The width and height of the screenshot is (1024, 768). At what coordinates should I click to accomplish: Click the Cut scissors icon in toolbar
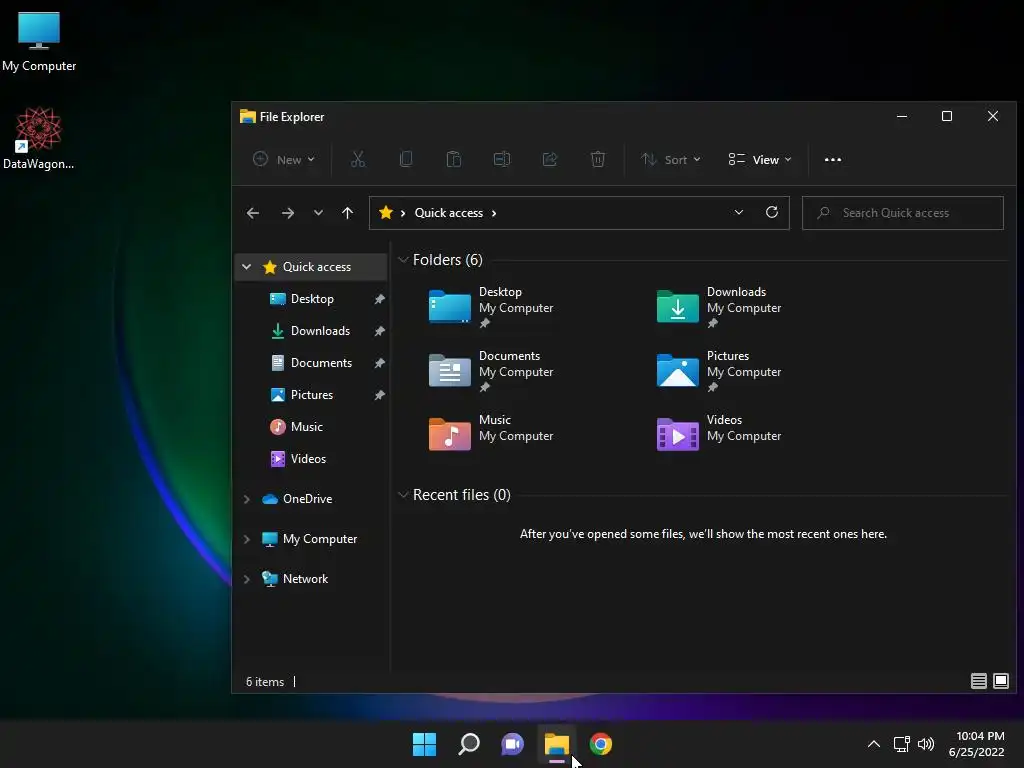(x=358, y=159)
